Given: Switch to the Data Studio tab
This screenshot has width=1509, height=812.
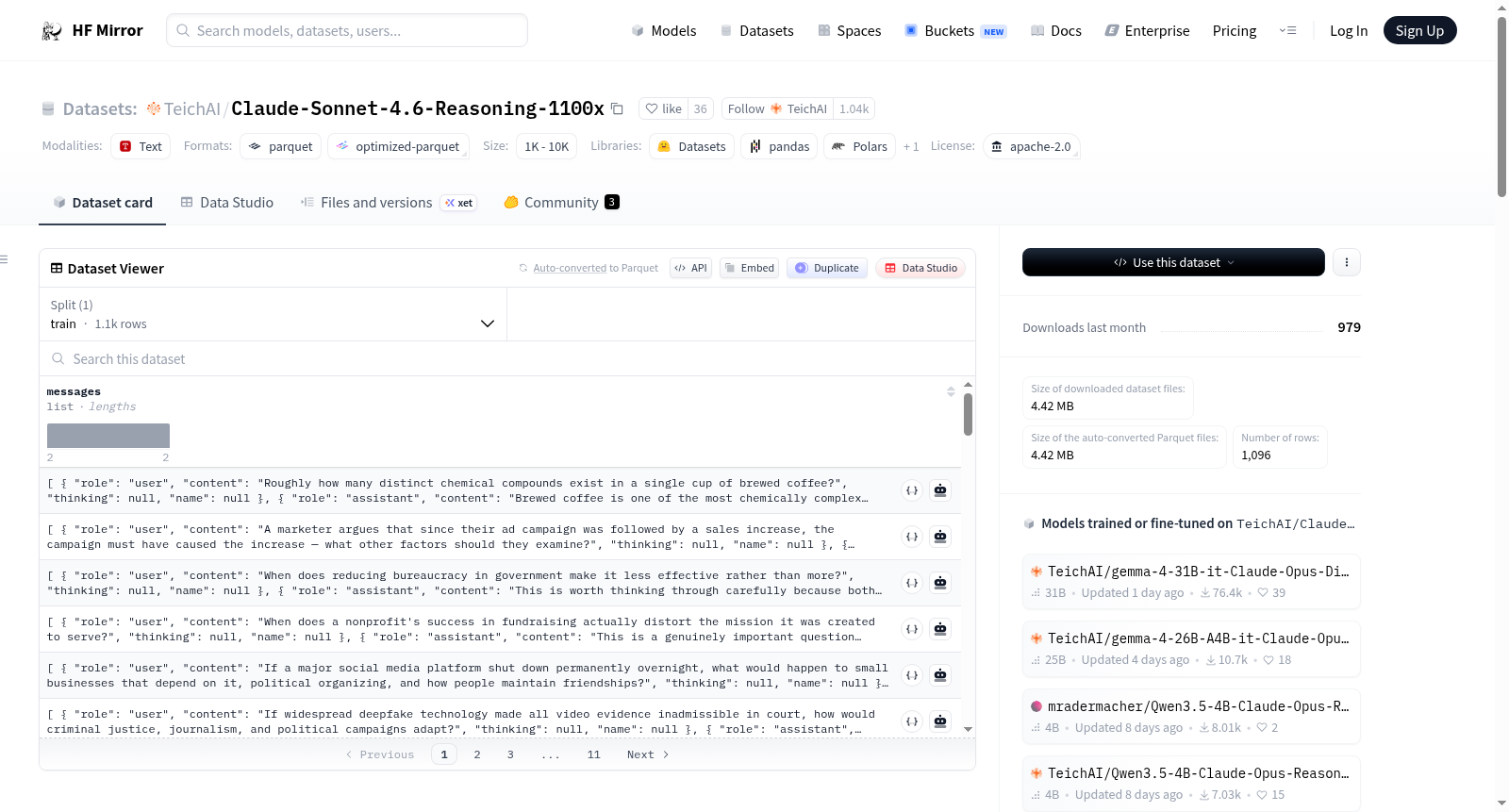Looking at the screenshot, I should tap(227, 202).
